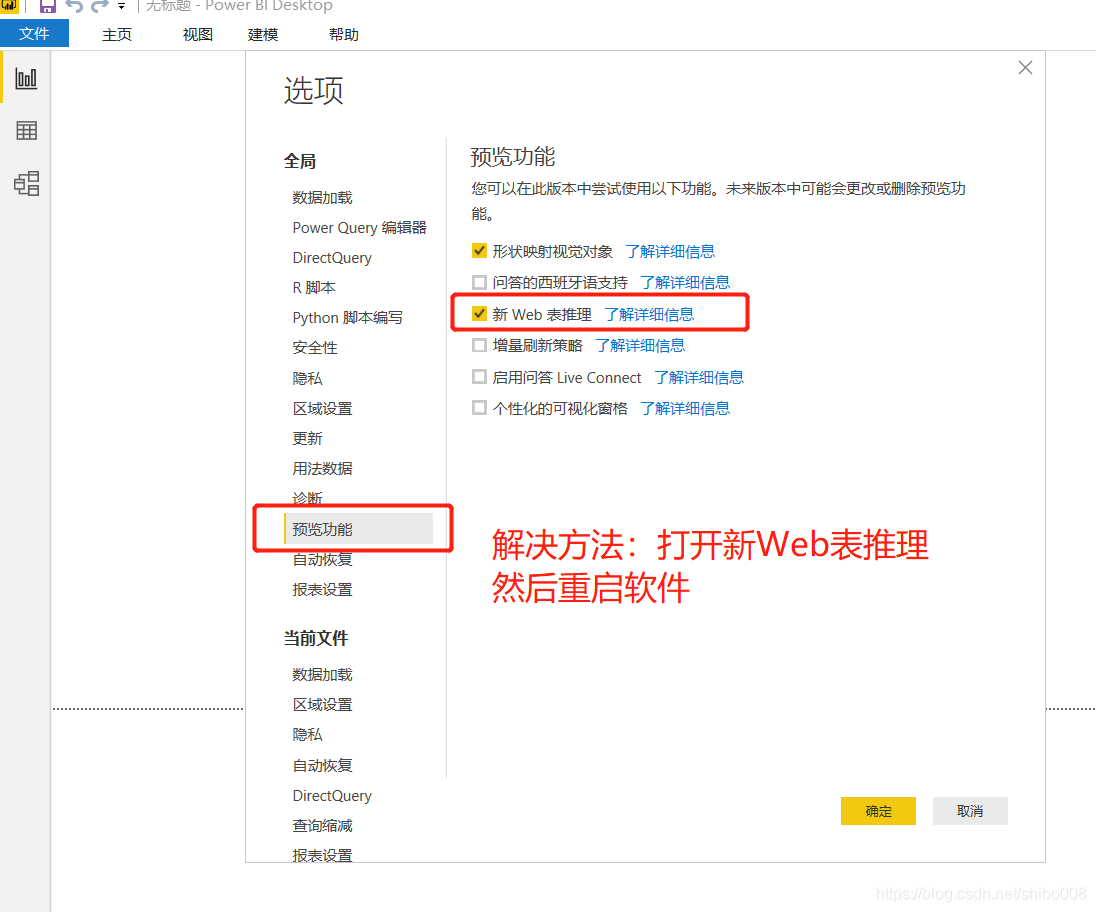Image resolution: width=1096 pixels, height=912 pixels.
Task: Select 用法数据 option category
Action: coord(322,469)
